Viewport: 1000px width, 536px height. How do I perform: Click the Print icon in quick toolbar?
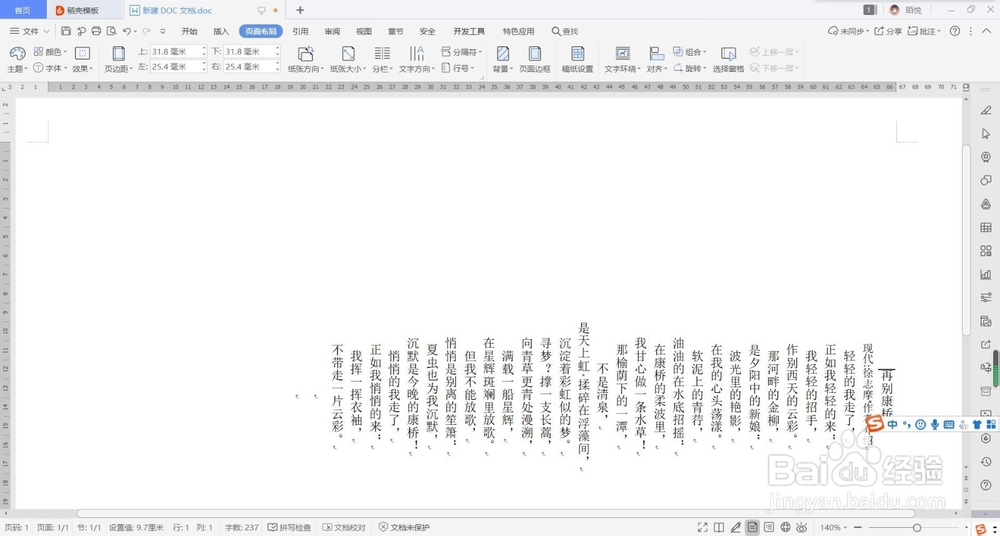click(x=96, y=31)
